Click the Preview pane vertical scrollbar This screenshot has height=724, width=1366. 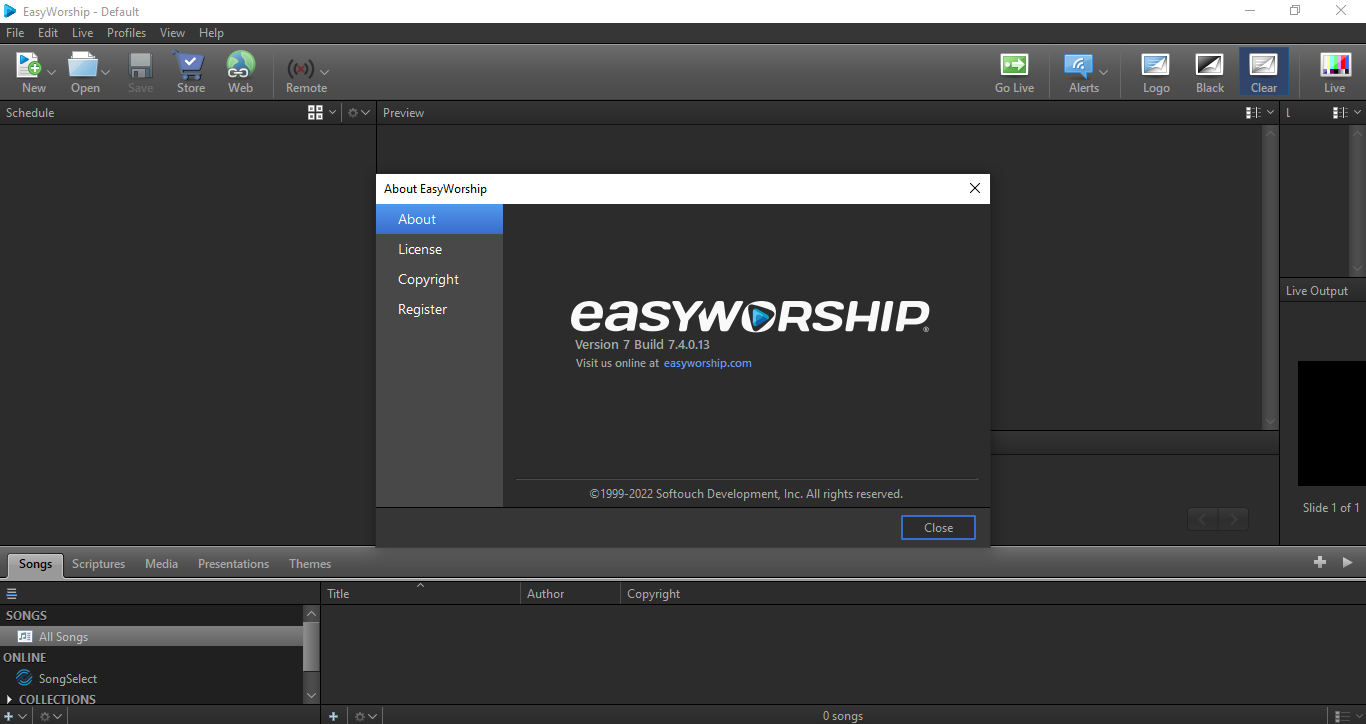(x=1270, y=278)
